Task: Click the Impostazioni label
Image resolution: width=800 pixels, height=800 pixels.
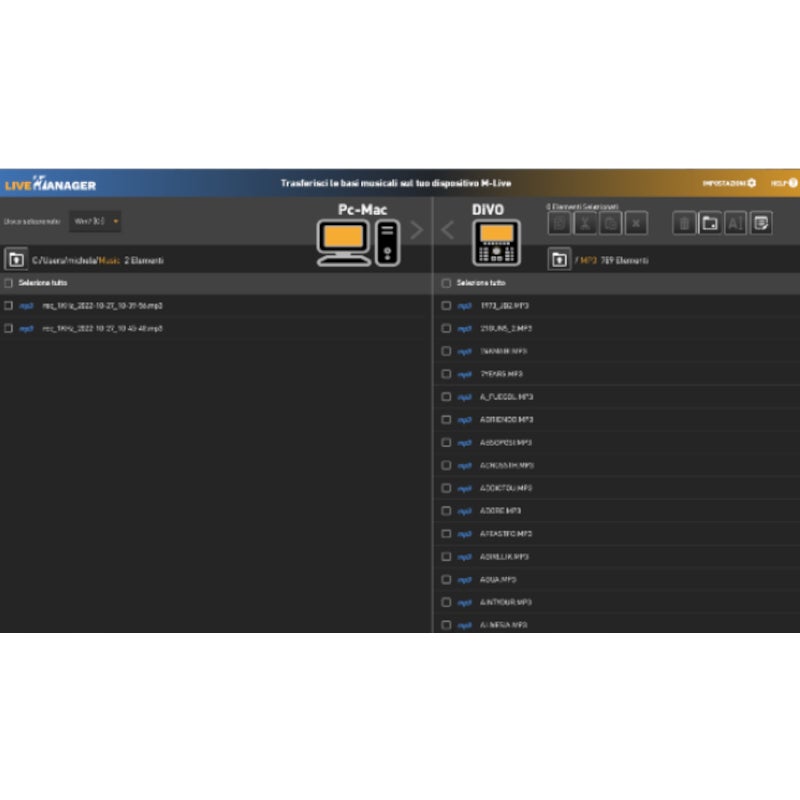Action: (x=724, y=183)
